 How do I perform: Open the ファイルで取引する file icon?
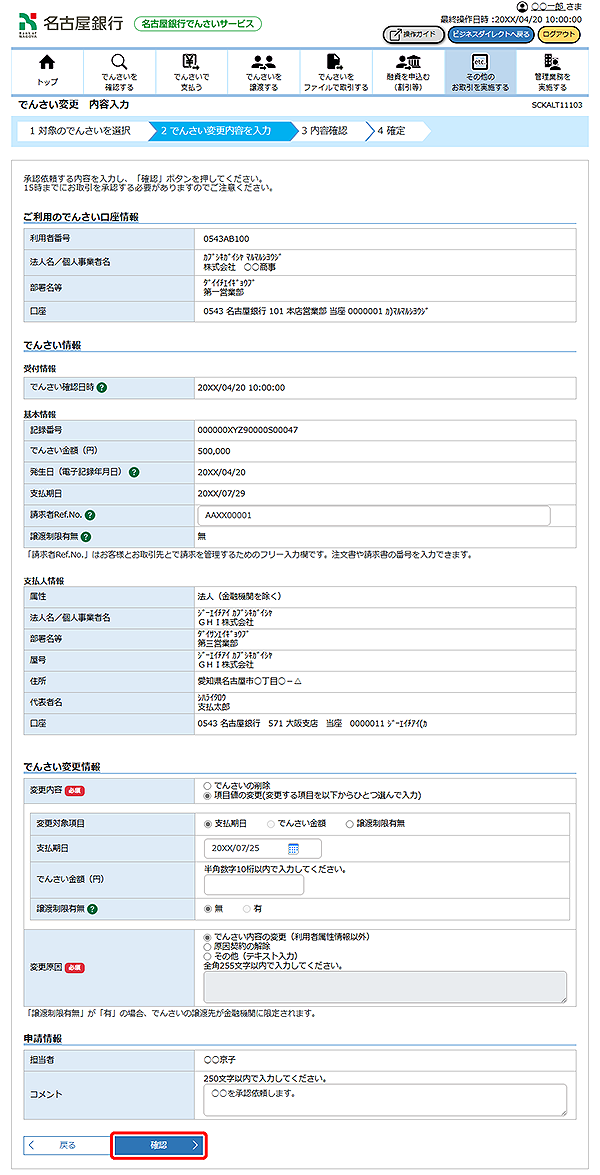(334, 62)
